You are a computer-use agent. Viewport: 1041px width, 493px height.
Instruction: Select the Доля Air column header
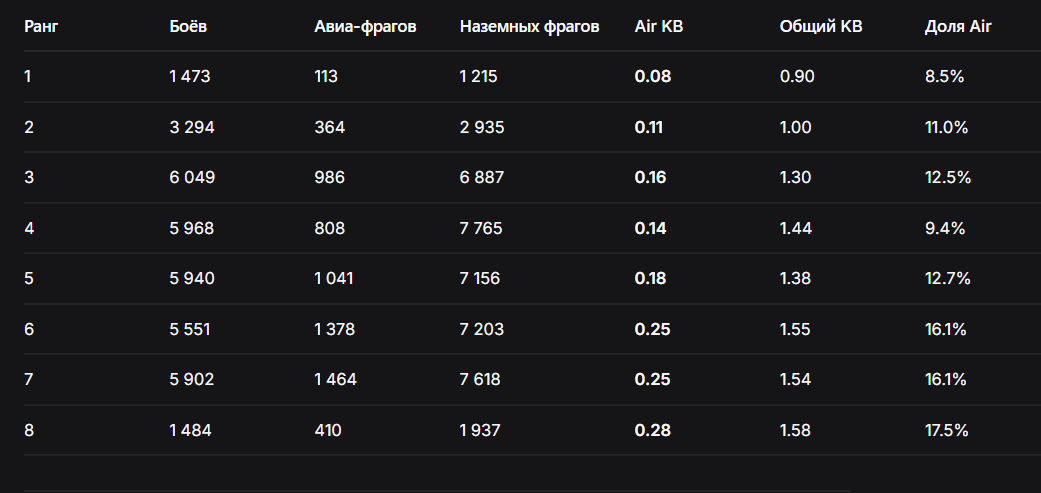coord(957,27)
